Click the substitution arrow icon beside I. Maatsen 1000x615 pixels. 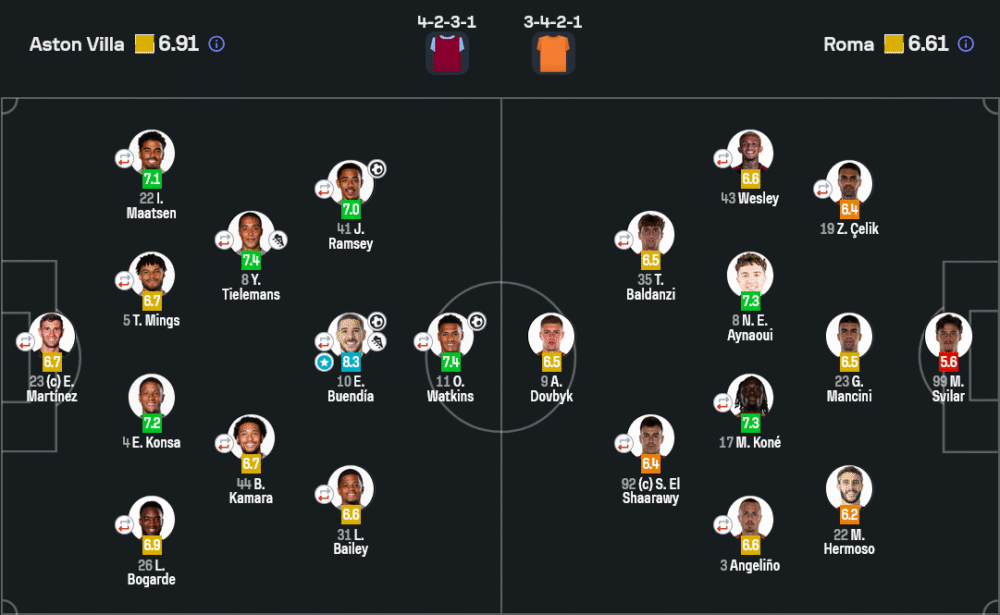pyautogui.click(x=124, y=158)
